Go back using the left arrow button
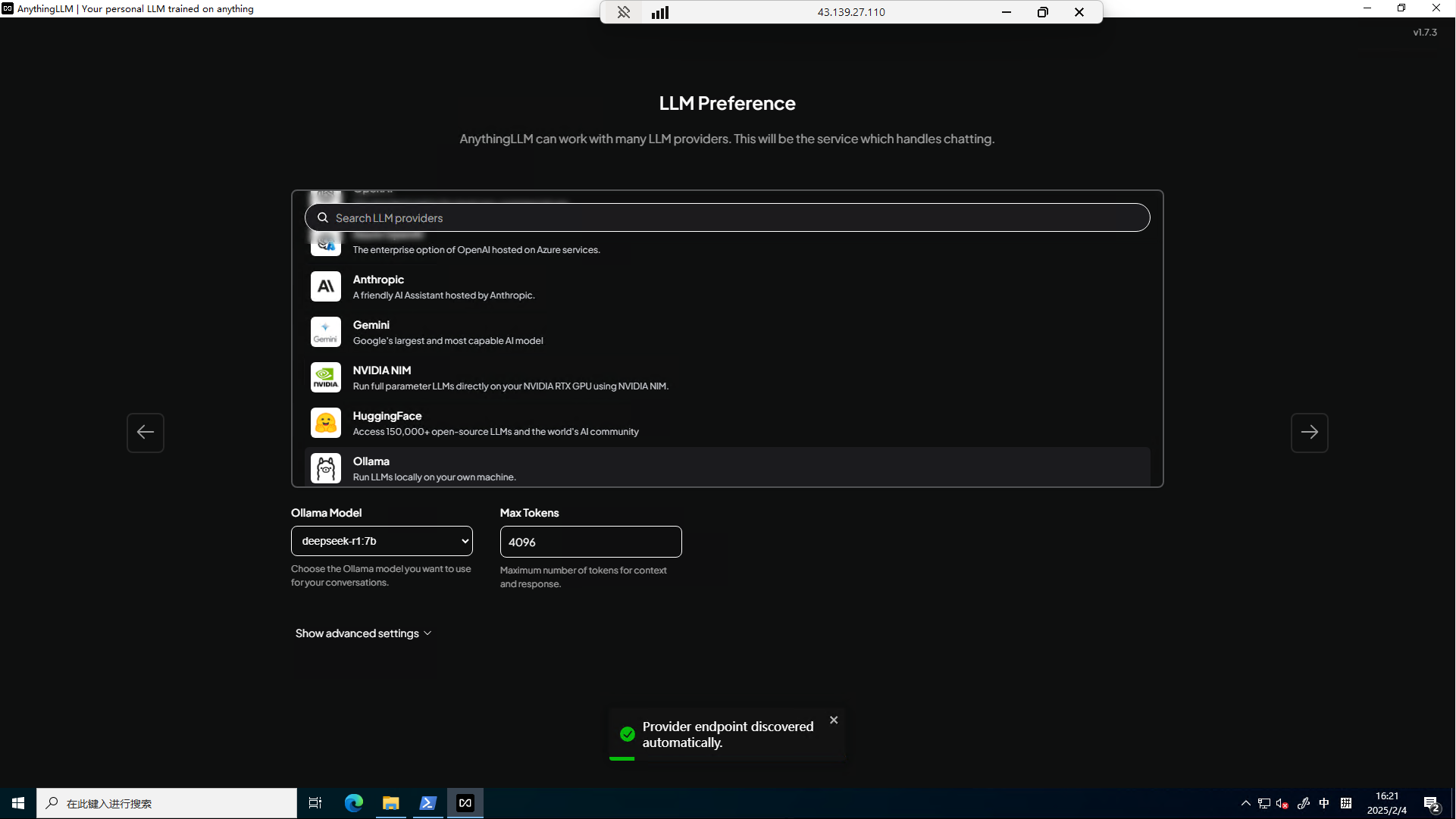This screenshot has height=819, width=1456. point(145,432)
